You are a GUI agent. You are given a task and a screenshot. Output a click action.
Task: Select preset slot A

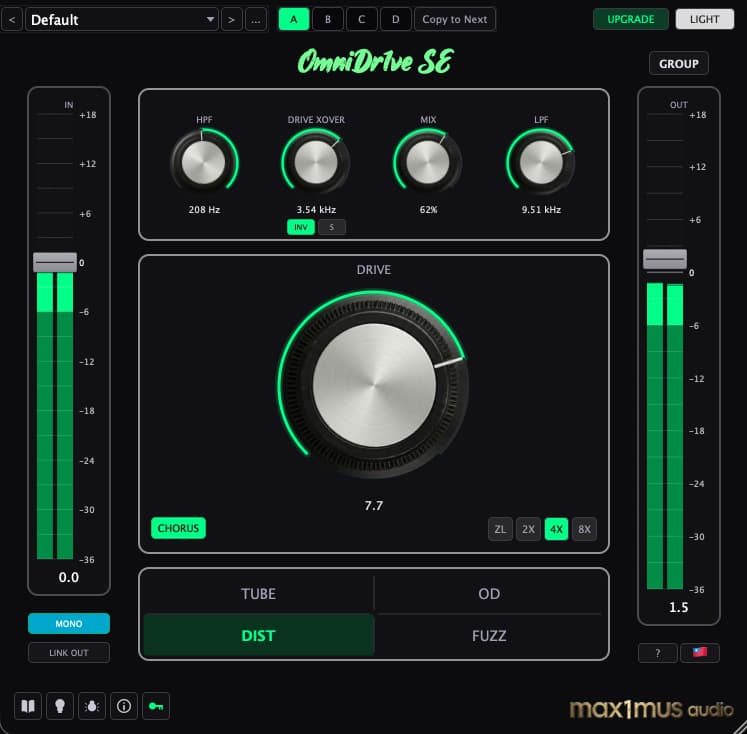click(294, 20)
